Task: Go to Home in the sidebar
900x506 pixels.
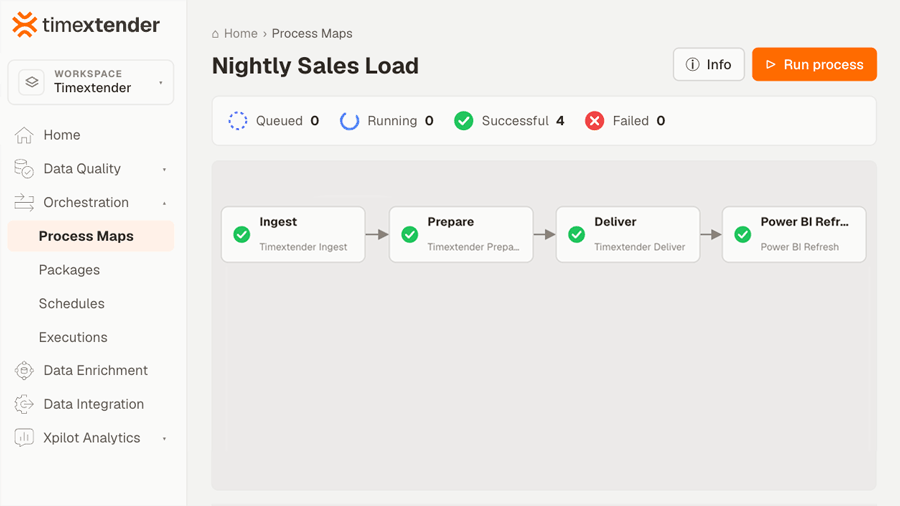Action: tap(62, 135)
